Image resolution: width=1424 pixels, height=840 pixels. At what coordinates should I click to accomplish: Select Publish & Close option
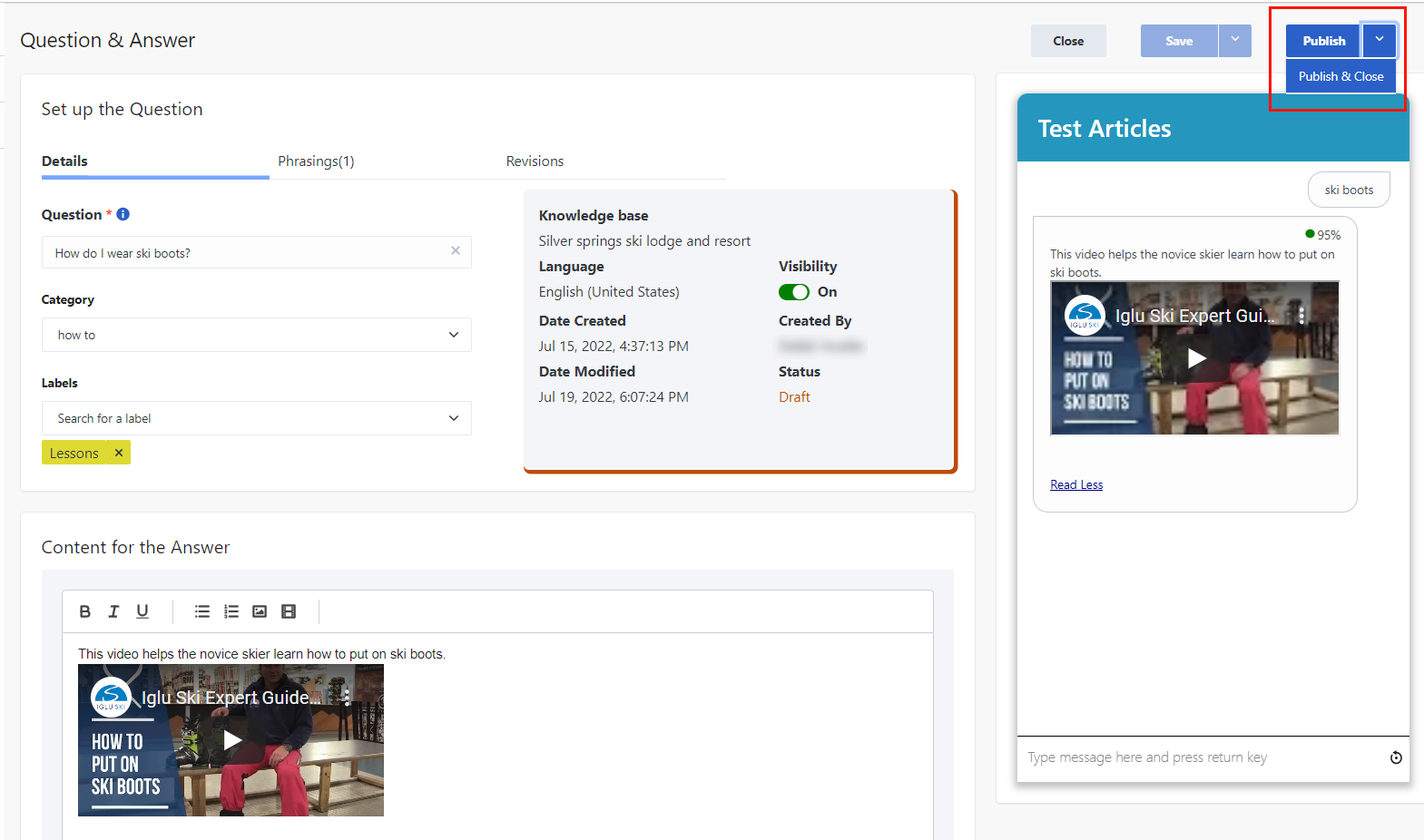[x=1341, y=76]
